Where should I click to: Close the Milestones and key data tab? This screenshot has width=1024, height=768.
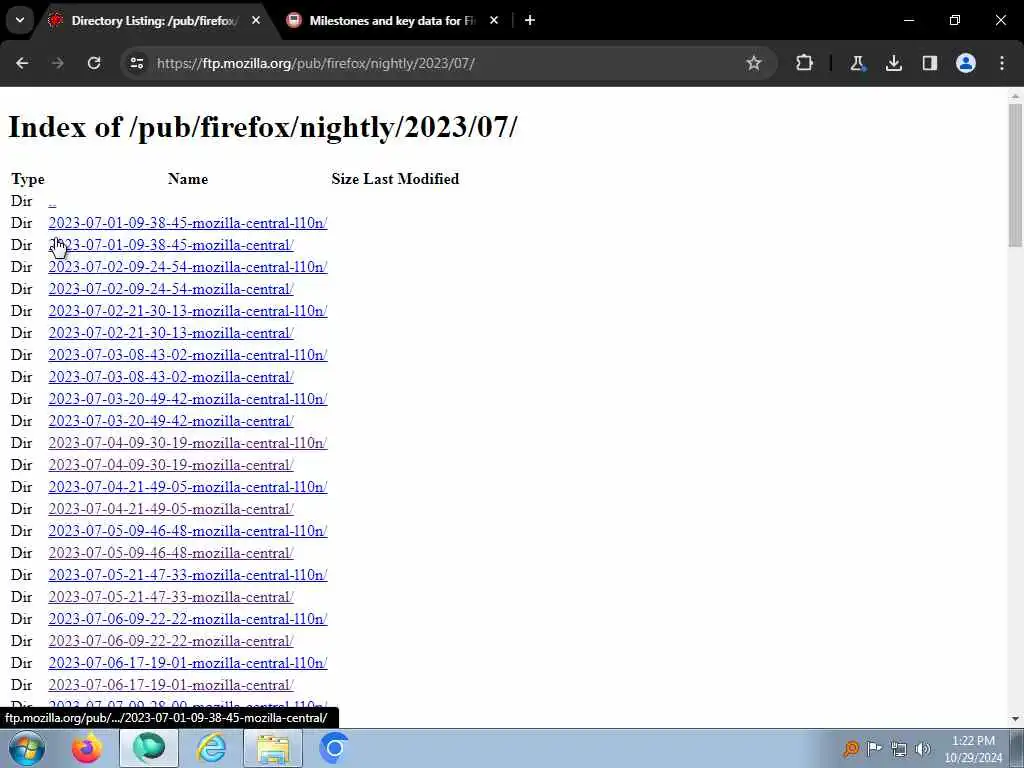pyautogui.click(x=494, y=20)
